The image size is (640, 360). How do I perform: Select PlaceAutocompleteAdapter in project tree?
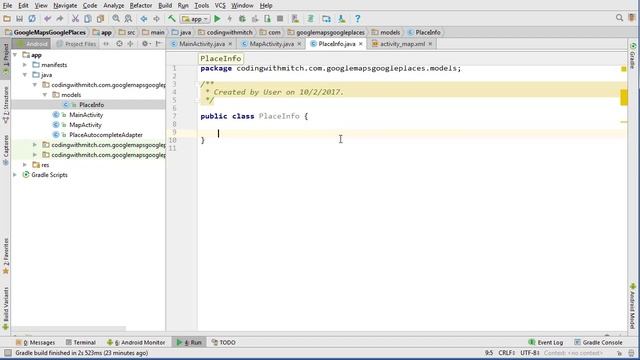pyautogui.click(x=106, y=135)
